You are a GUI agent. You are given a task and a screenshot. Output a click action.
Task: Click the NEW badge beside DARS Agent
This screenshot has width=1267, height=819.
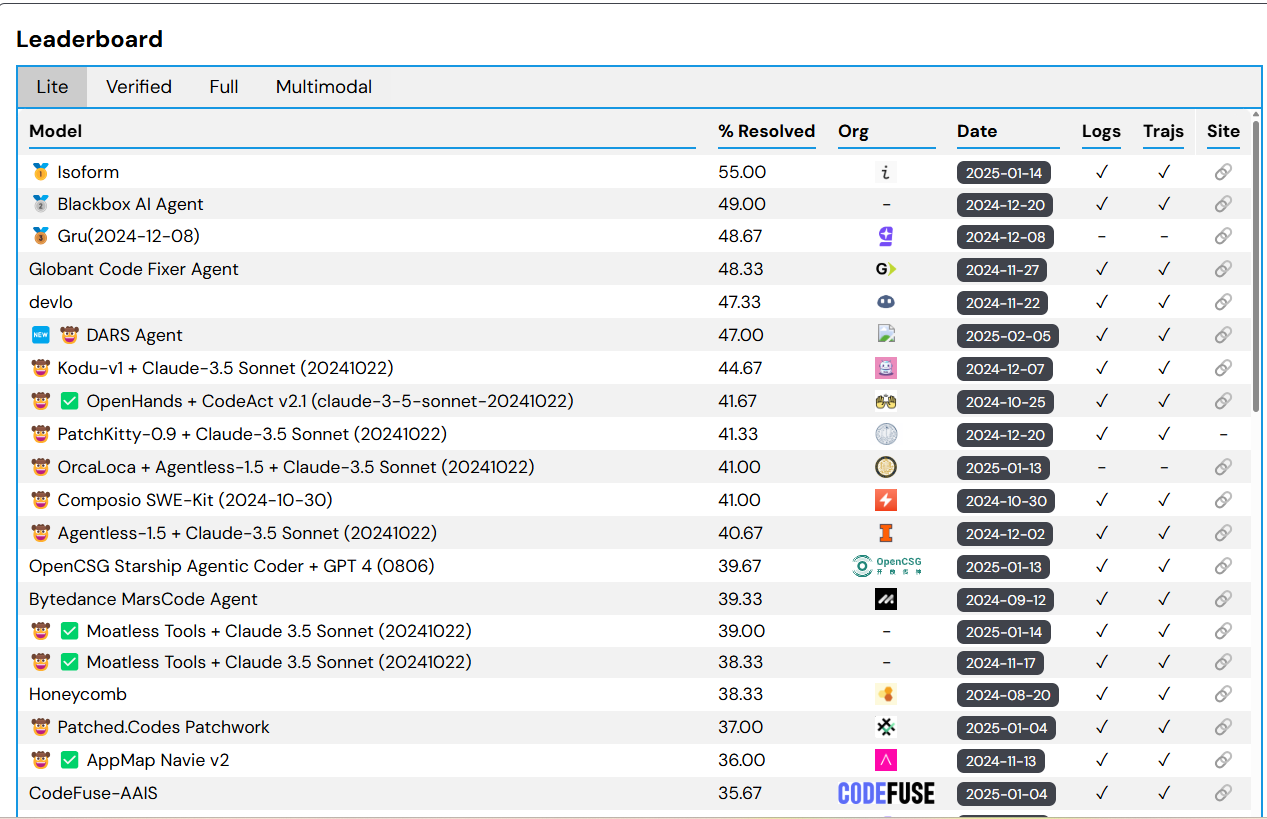tap(40, 335)
